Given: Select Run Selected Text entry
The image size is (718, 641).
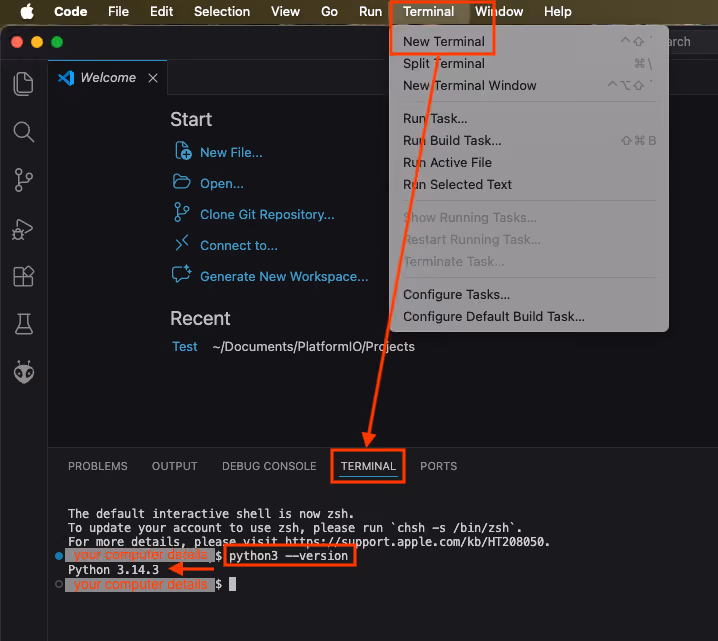Looking at the screenshot, I should pyautogui.click(x=528, y=185).
